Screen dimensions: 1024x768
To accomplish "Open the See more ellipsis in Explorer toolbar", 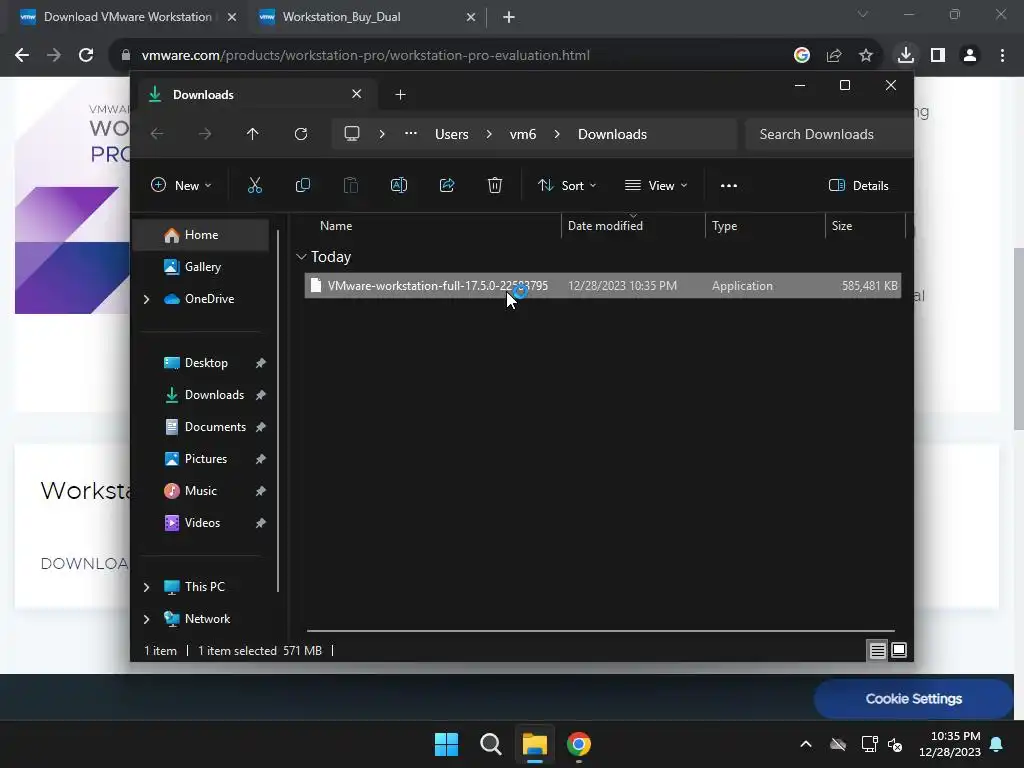I will coord(729,185).
